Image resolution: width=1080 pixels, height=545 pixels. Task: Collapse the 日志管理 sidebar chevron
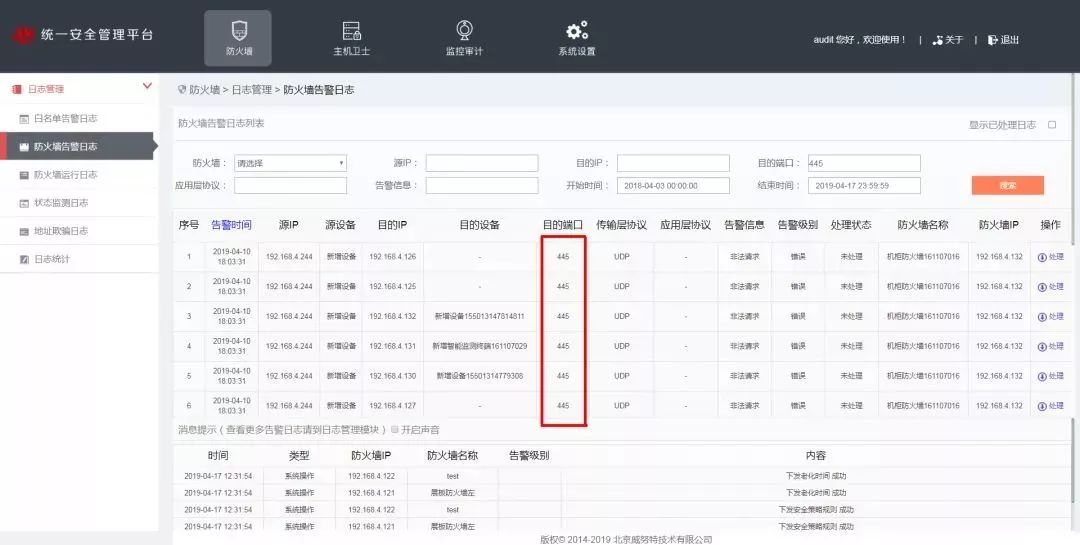(147, 86)
